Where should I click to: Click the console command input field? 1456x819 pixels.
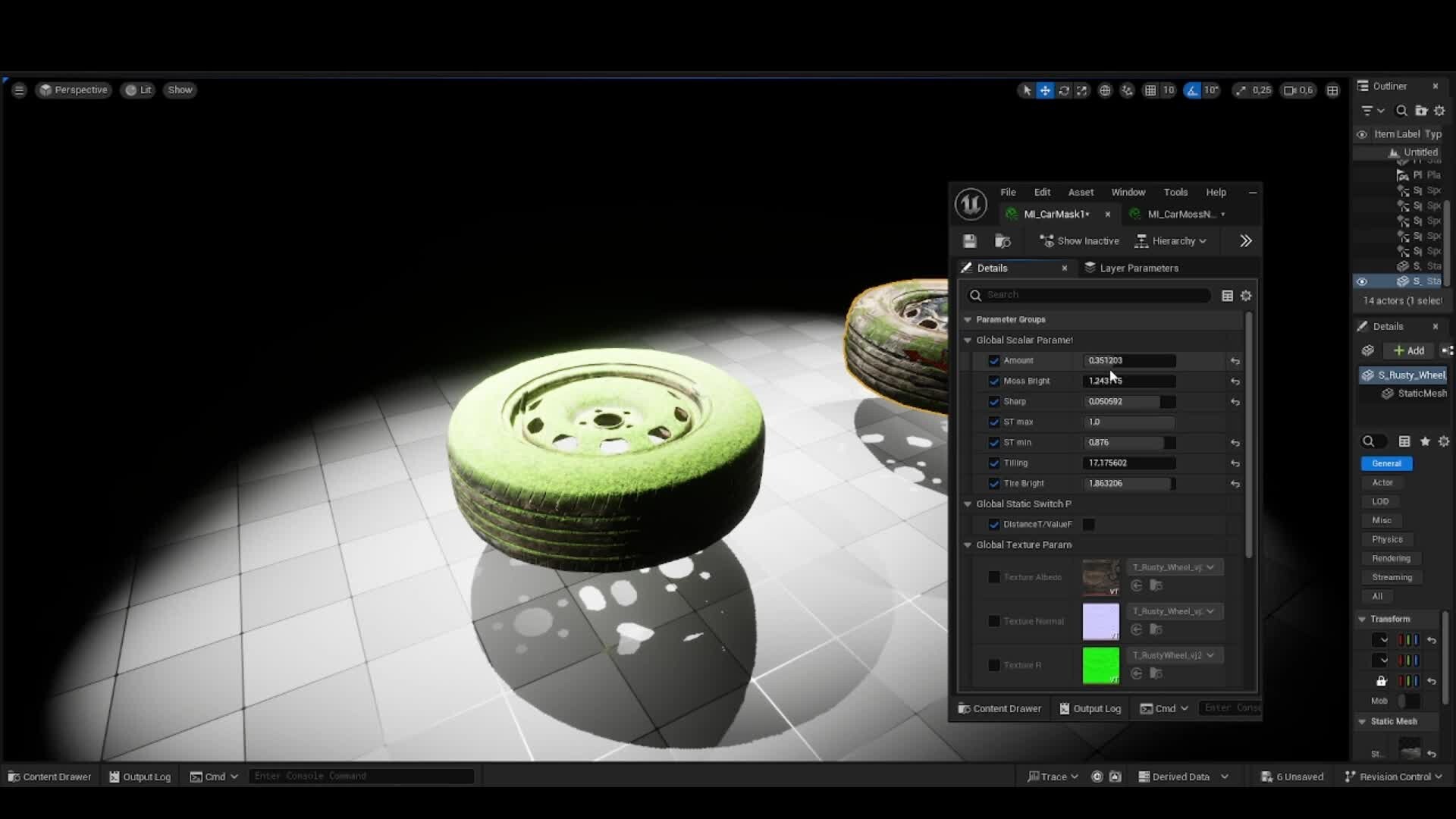(362, 776)
